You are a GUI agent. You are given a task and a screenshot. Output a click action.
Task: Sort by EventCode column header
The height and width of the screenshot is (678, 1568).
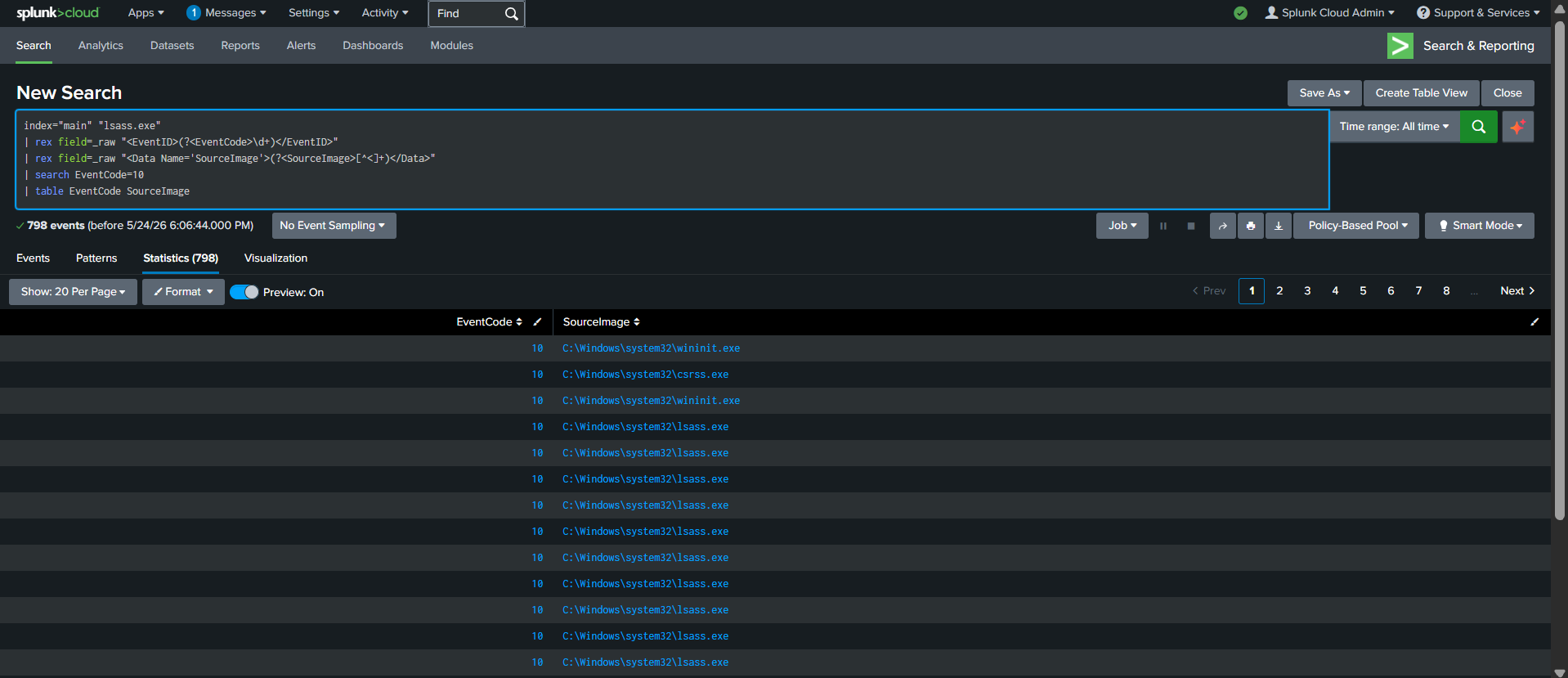pos(489,322)
